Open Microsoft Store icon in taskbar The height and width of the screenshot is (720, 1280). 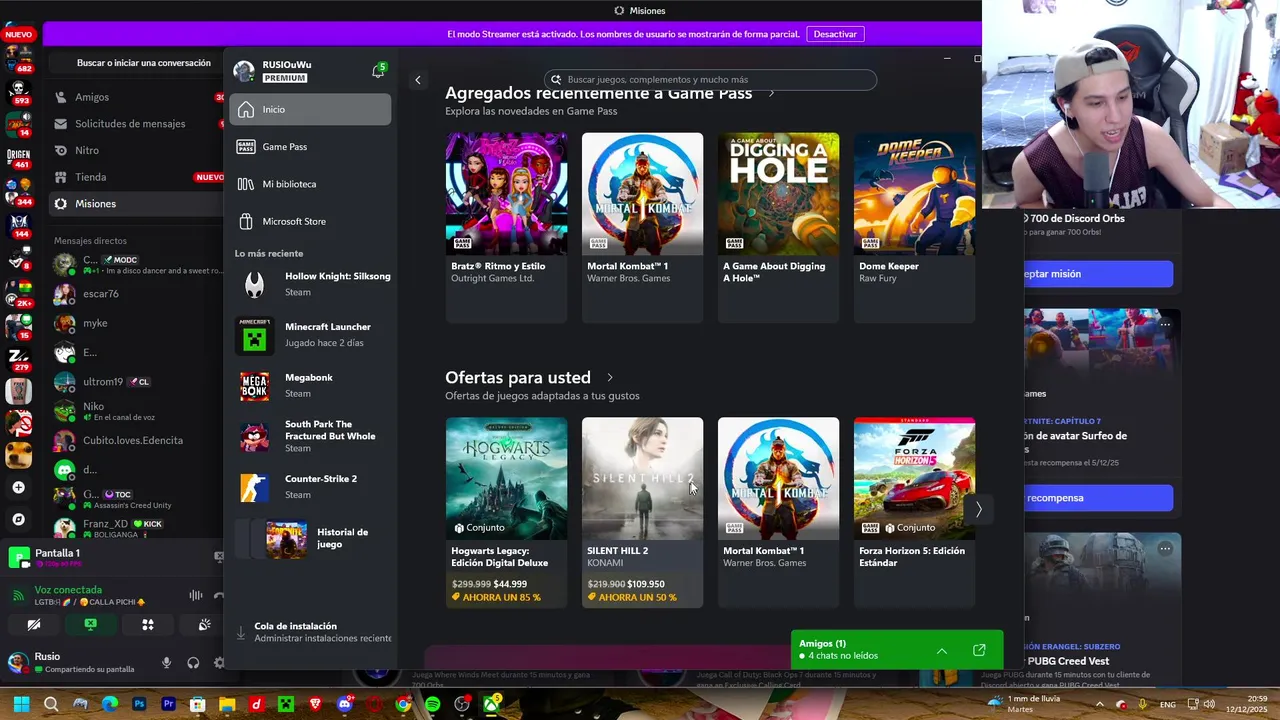tap(198, 705)
